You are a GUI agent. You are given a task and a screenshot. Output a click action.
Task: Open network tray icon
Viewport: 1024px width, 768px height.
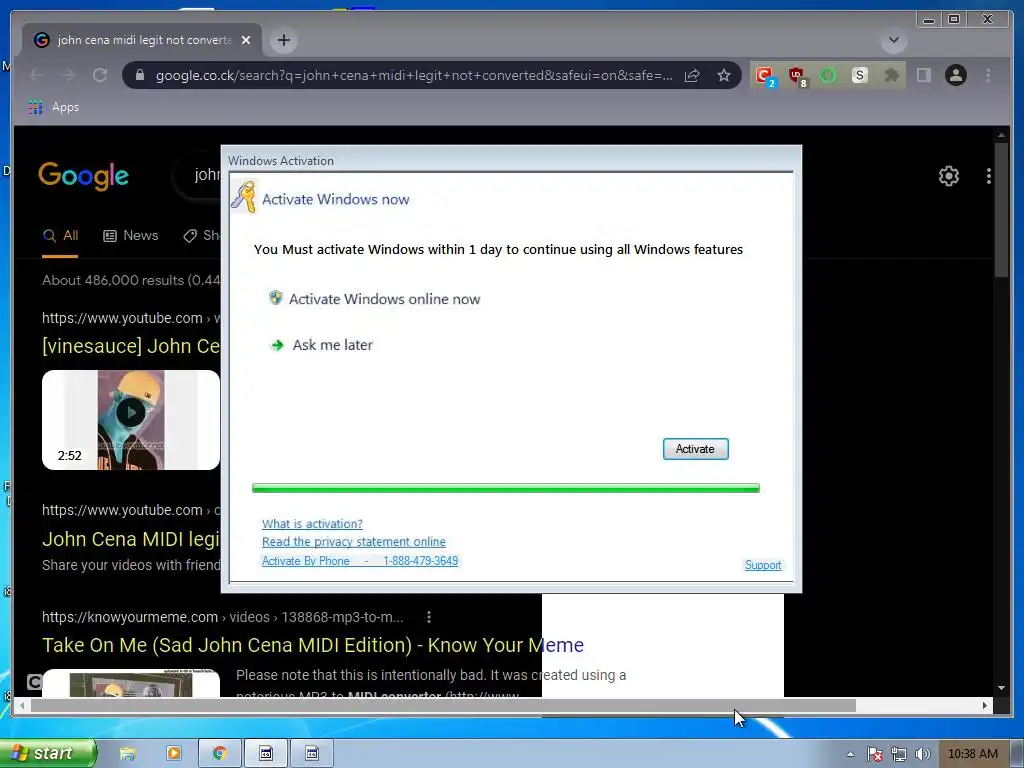coord(899,754)
